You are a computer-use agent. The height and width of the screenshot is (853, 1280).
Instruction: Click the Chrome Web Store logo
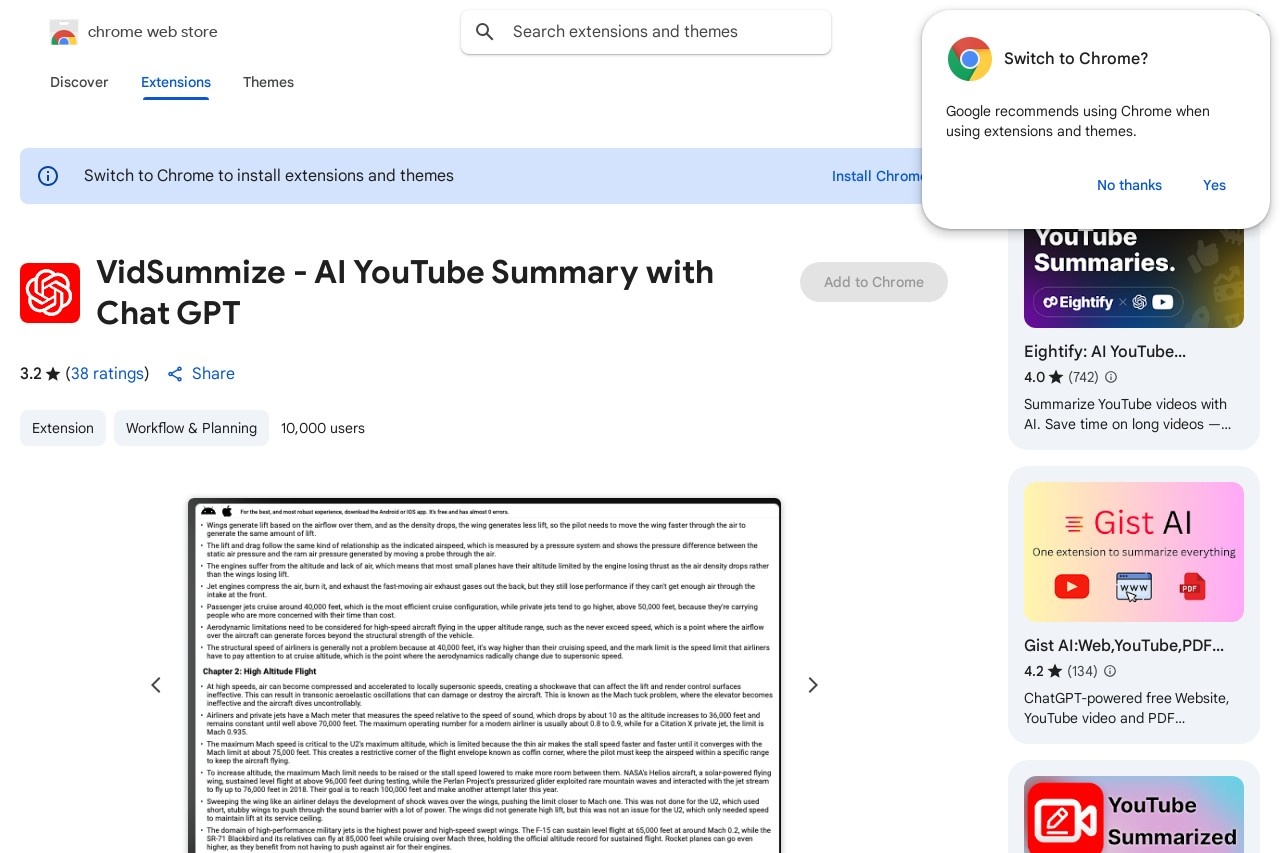point(63,32)
